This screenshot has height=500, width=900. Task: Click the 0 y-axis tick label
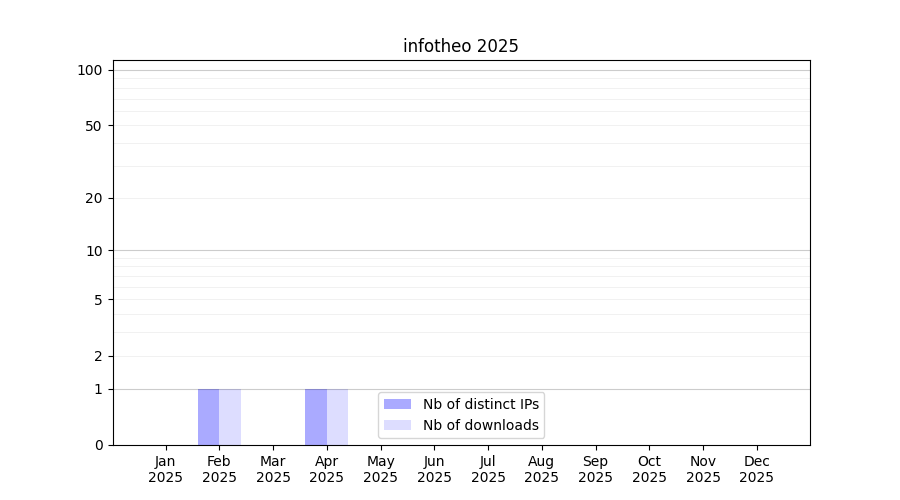click(97, 445)
